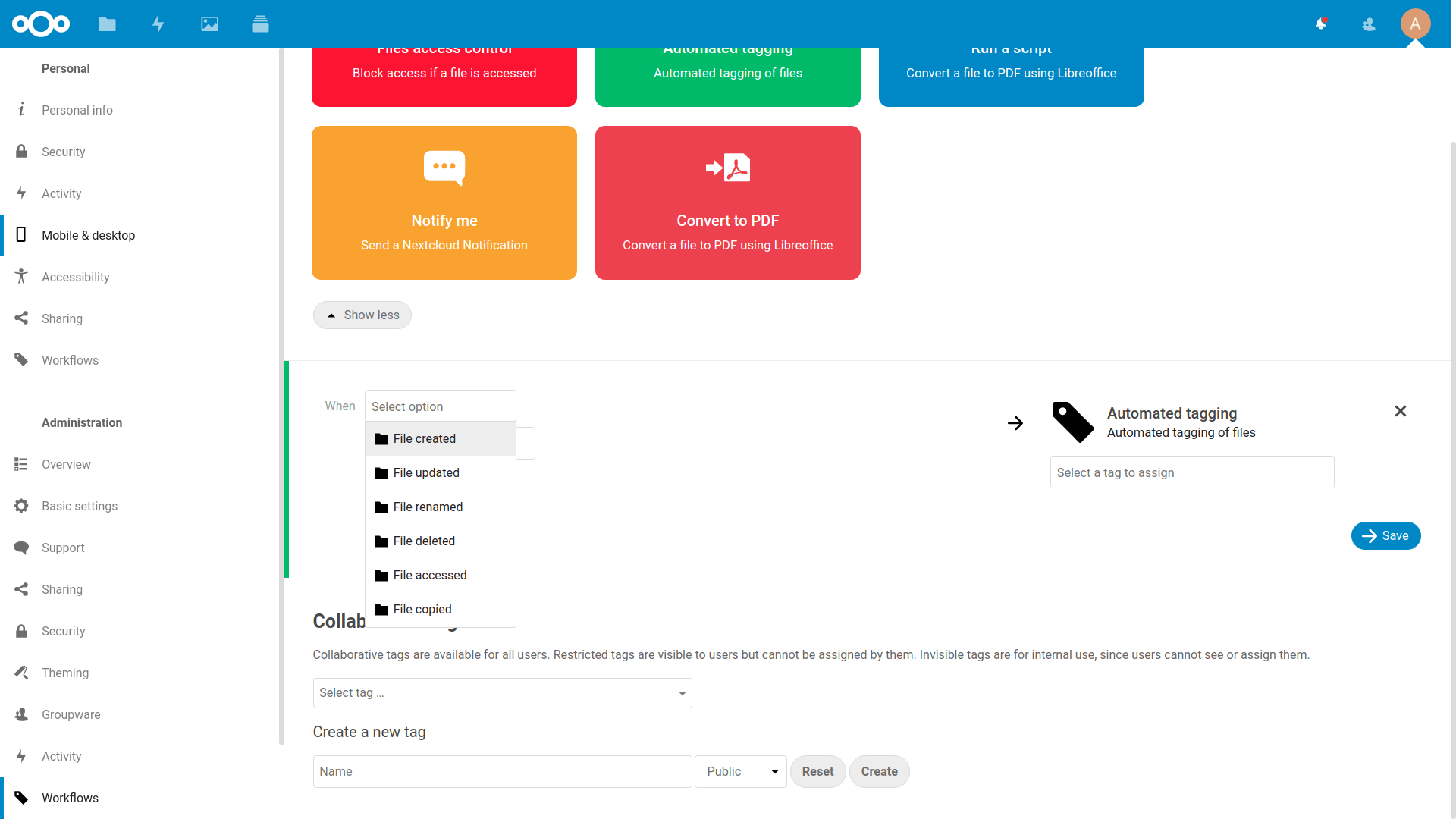The width and height of the screenshot is (1456, 819).
Task: Click the Notify me speech bubble icon
Action: (444, 168)
